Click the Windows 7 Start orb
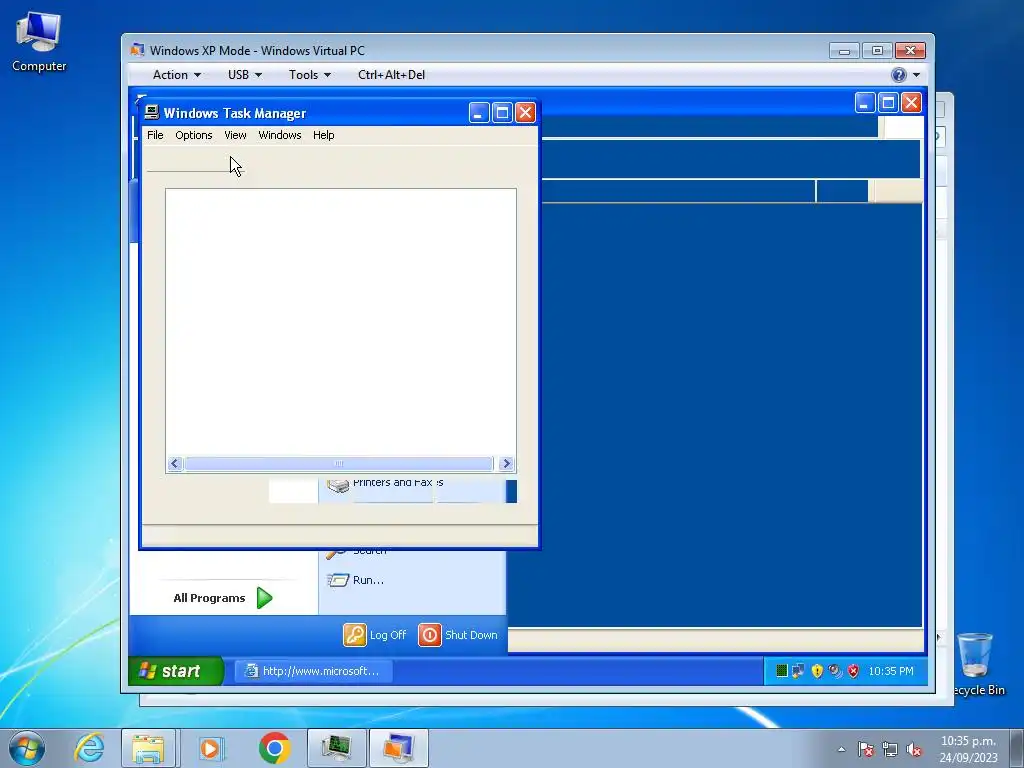 pyautogui.click(x=26, y=748)
